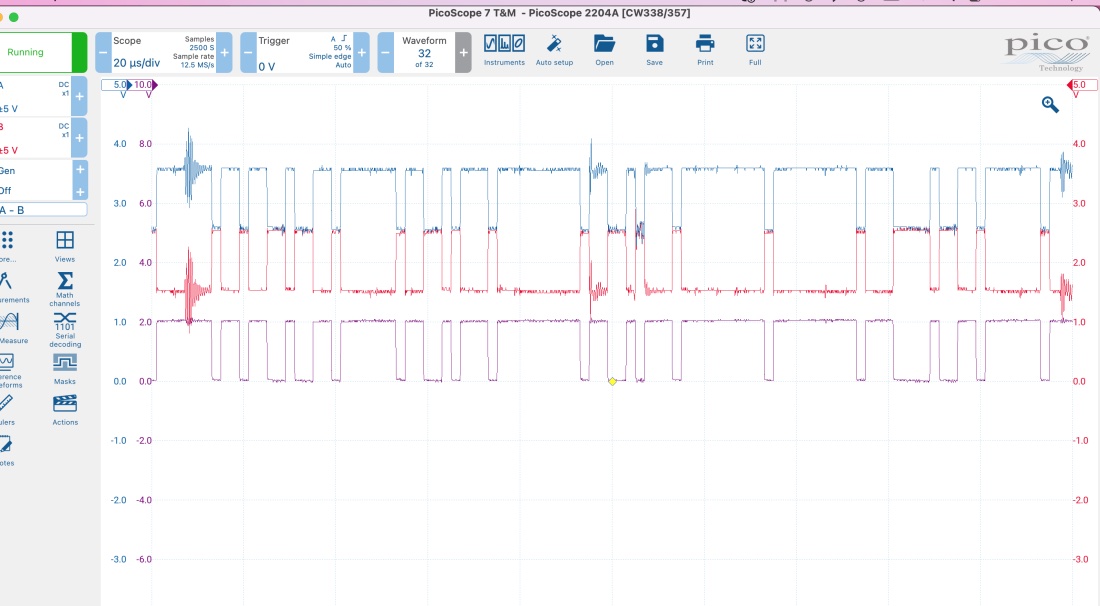Save the capture using the Save icon
This screenshot has height=606, width=1100.
654,49
